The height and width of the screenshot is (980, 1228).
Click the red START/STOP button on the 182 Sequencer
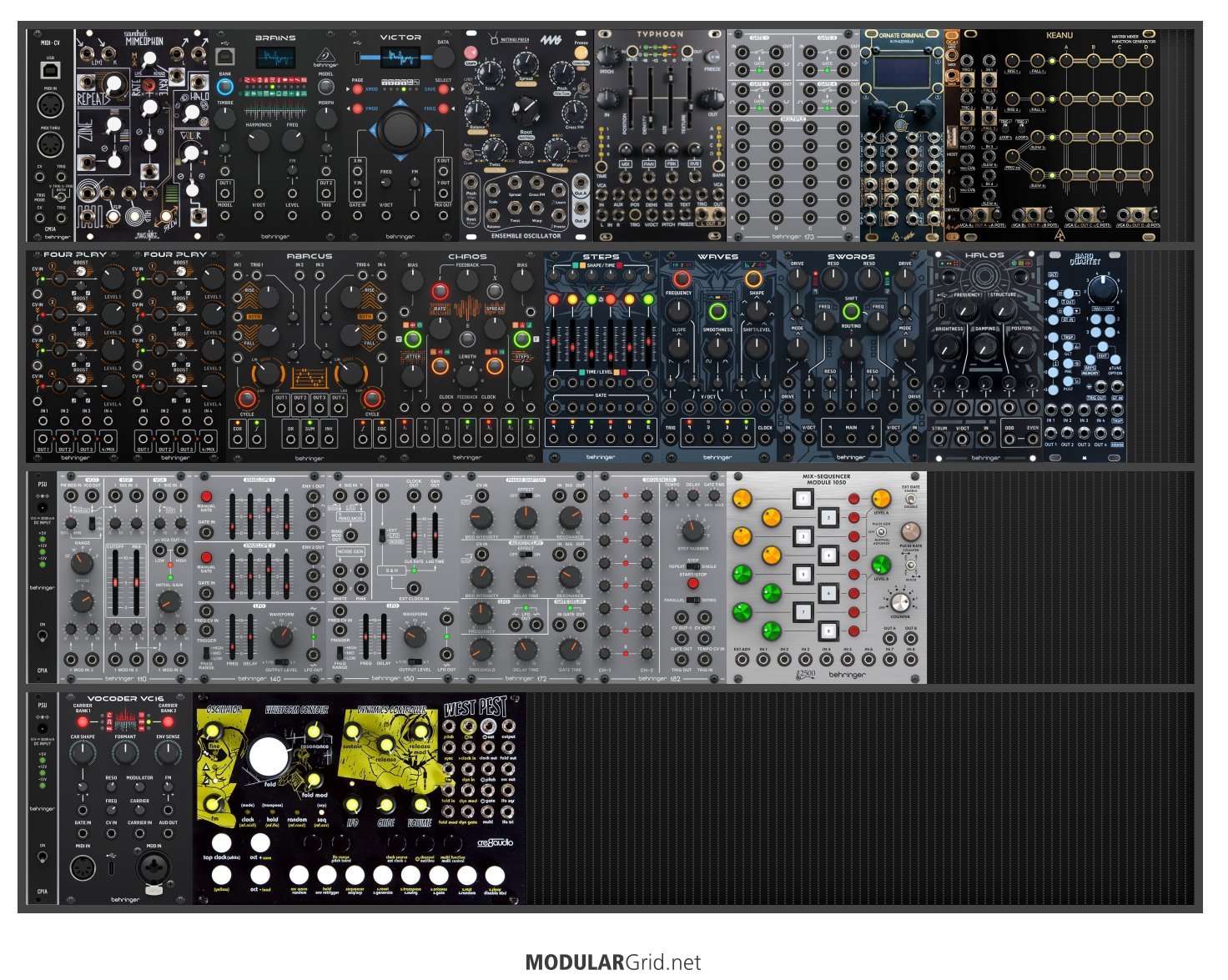[x=692, y=584]
